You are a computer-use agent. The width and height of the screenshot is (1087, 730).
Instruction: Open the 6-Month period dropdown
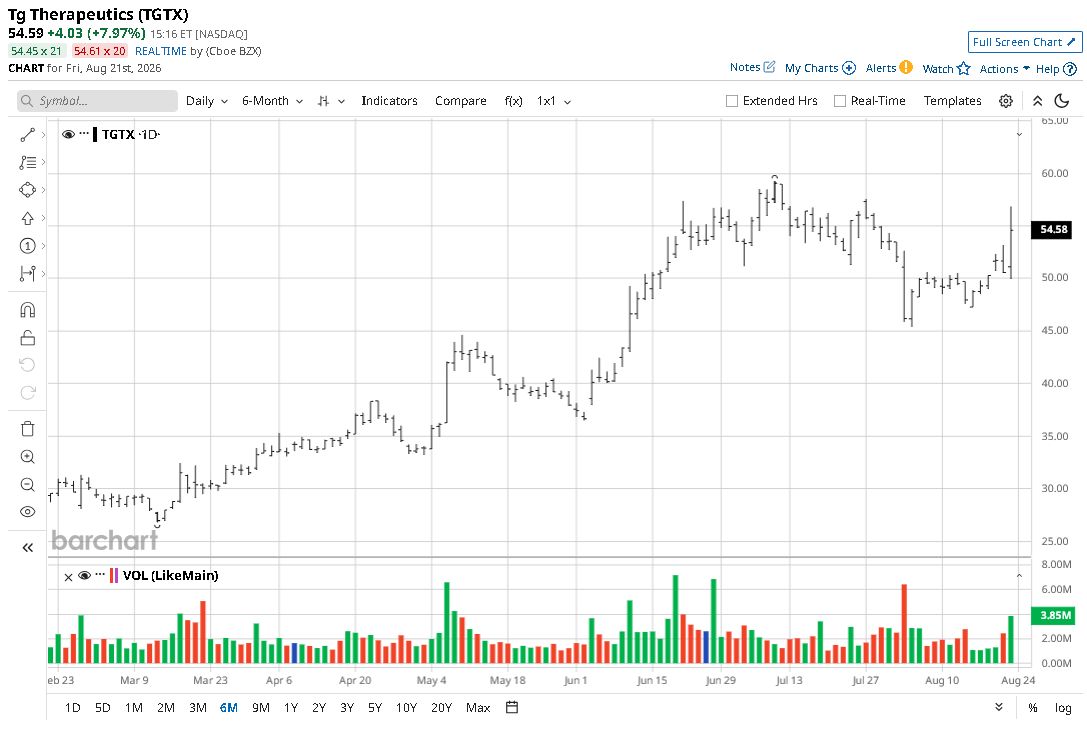[272, 101]
